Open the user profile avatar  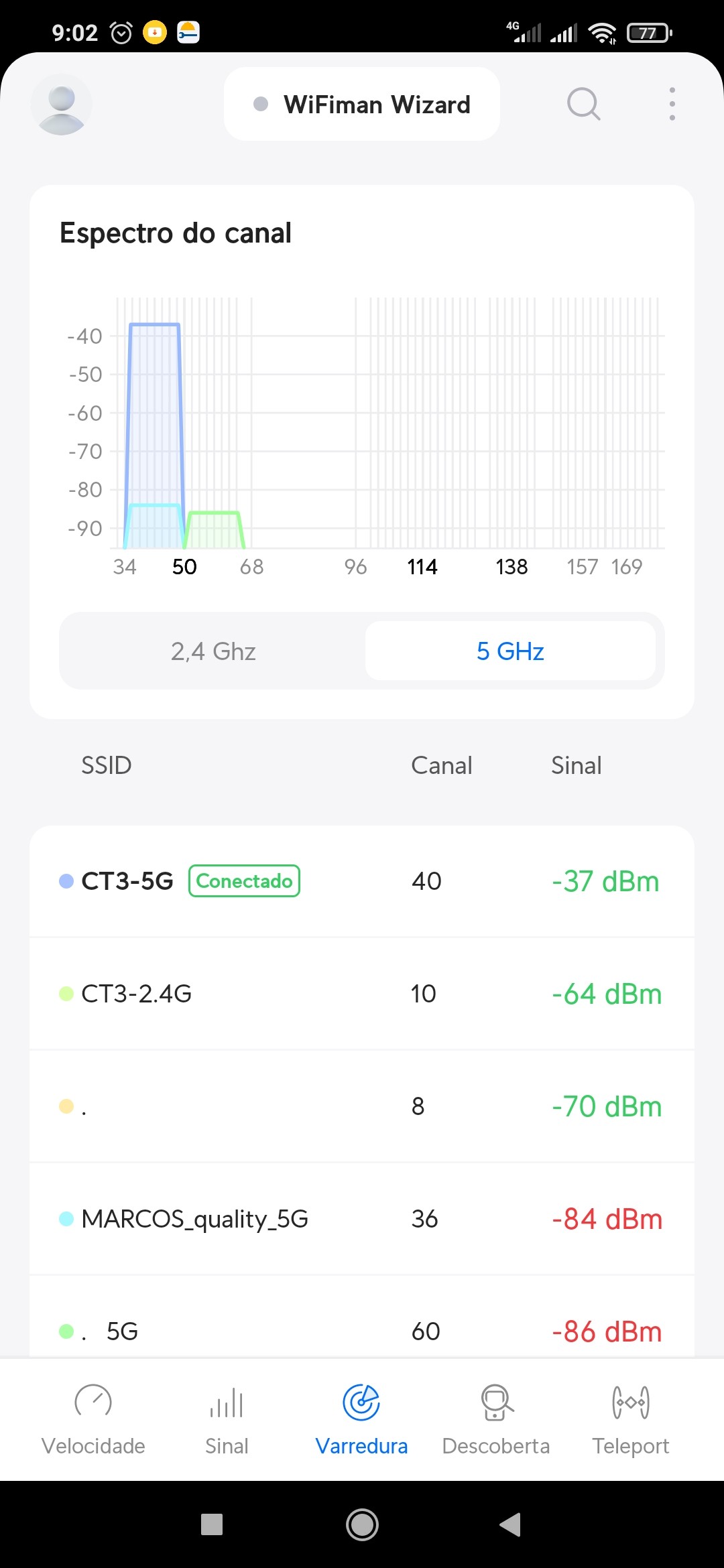(61, 105)
